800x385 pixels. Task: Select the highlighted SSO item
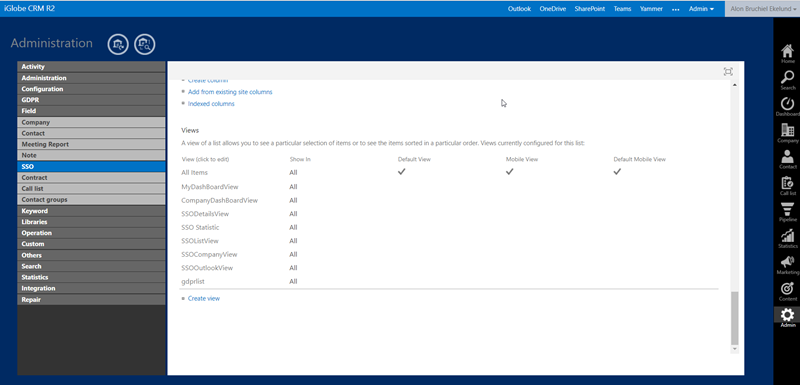(91, 167)
